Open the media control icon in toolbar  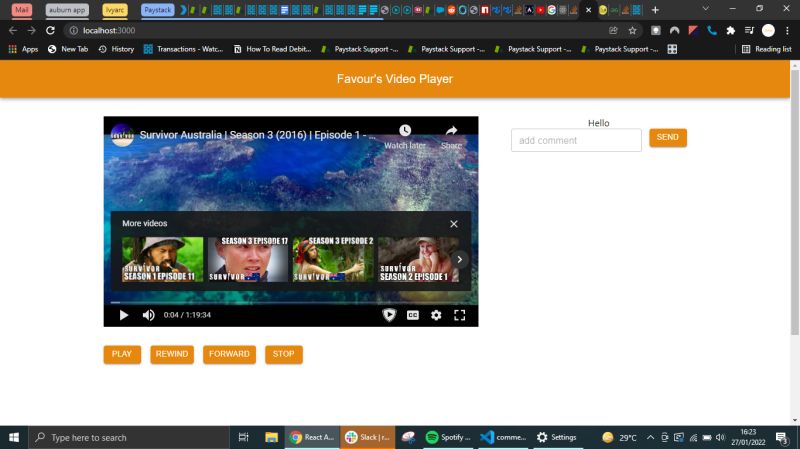pos(749,31)
